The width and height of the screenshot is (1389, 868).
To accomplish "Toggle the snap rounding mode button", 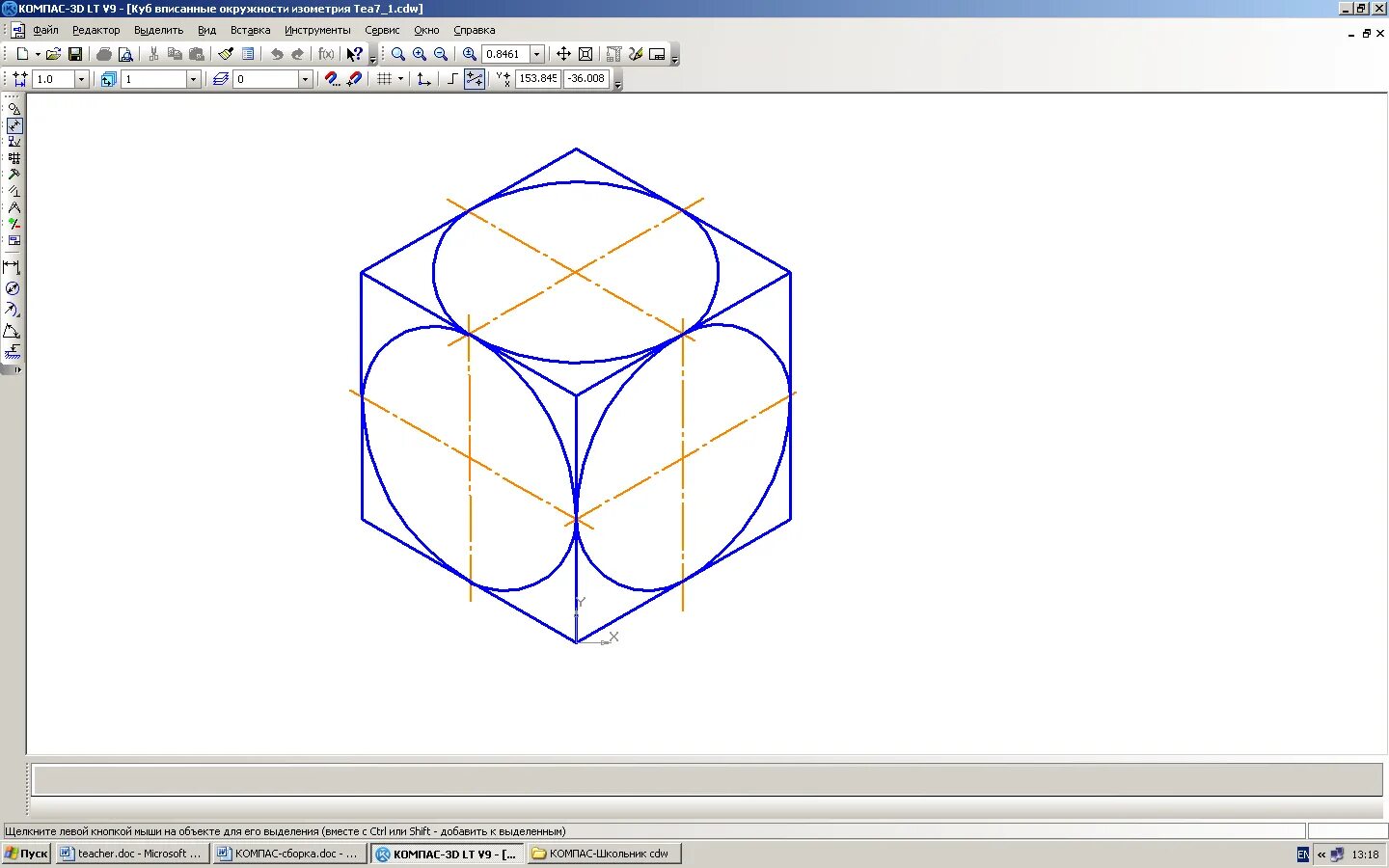I will click(475, 79).
